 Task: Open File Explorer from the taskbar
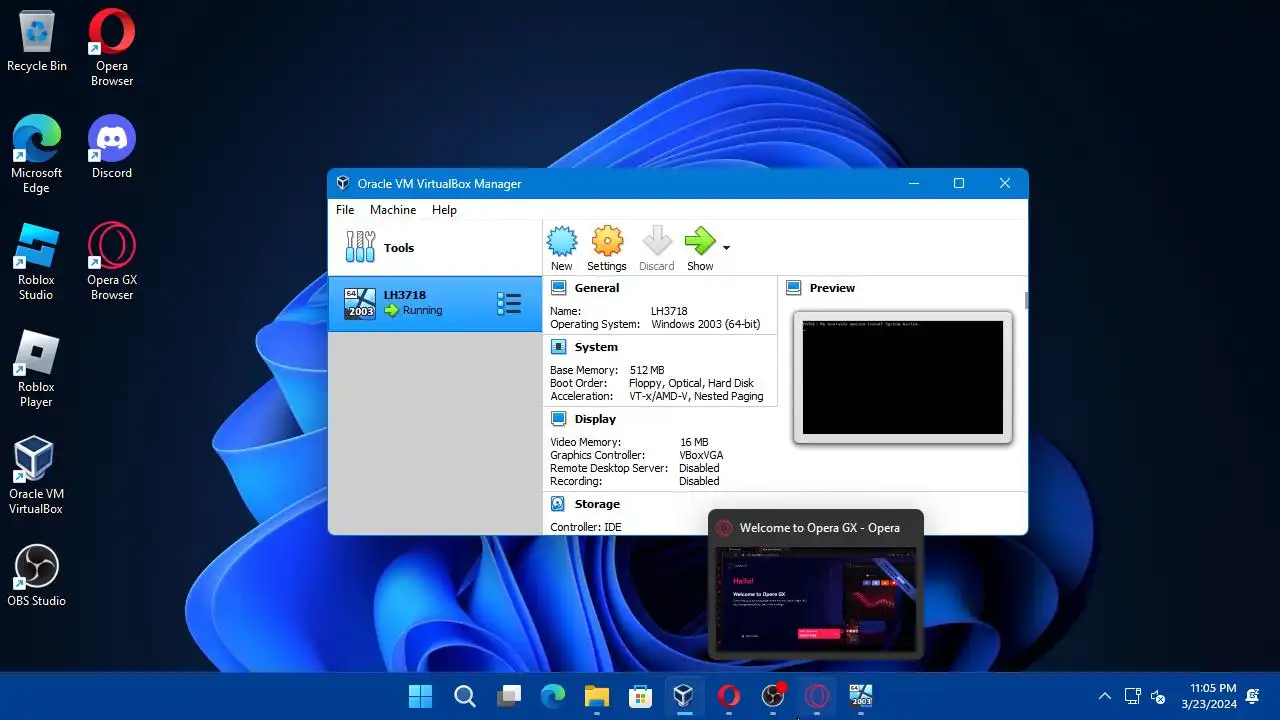597,696
